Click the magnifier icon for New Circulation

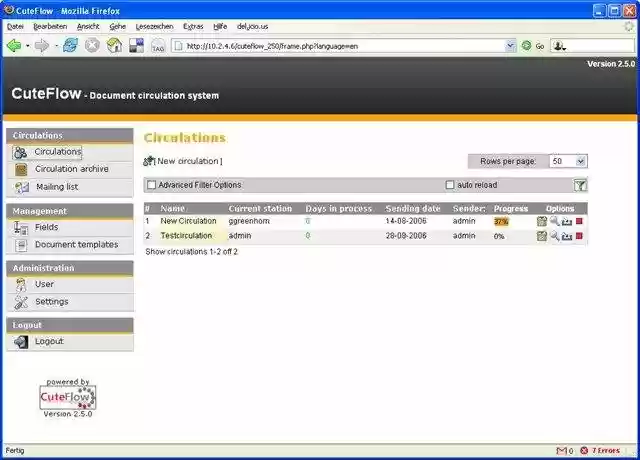[x=554, y=221]
